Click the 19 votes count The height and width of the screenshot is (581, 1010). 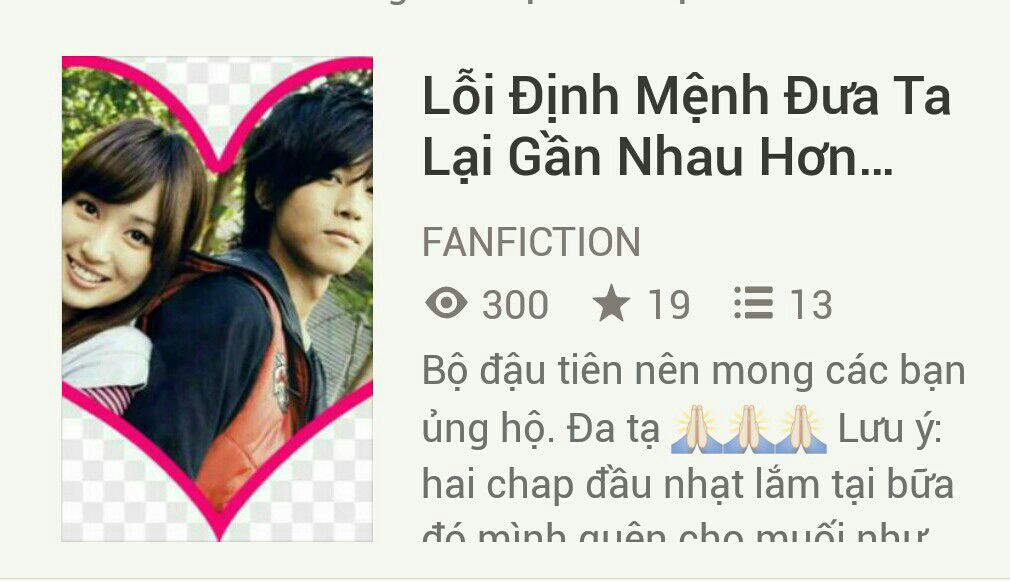(669, 304)
